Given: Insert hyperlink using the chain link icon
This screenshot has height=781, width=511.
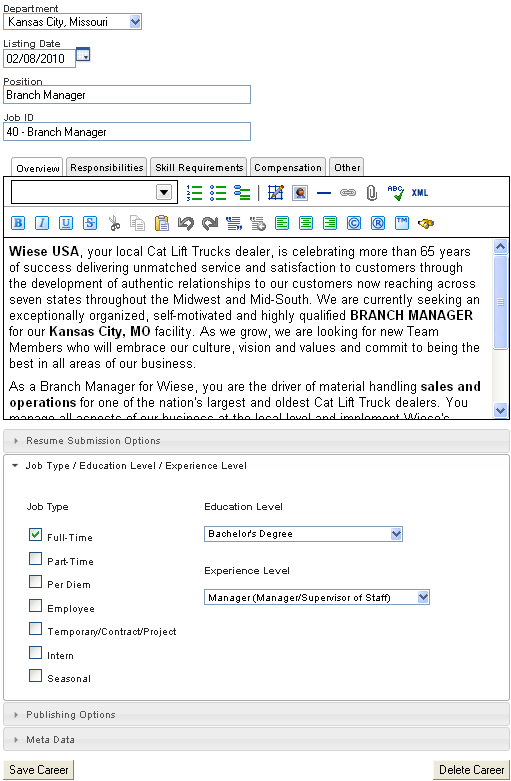Looking at the screenshot, I should click(x=348, y=193).
